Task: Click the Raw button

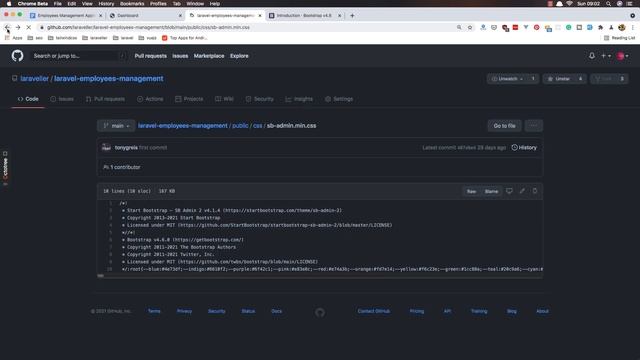Action: point(471,191)
